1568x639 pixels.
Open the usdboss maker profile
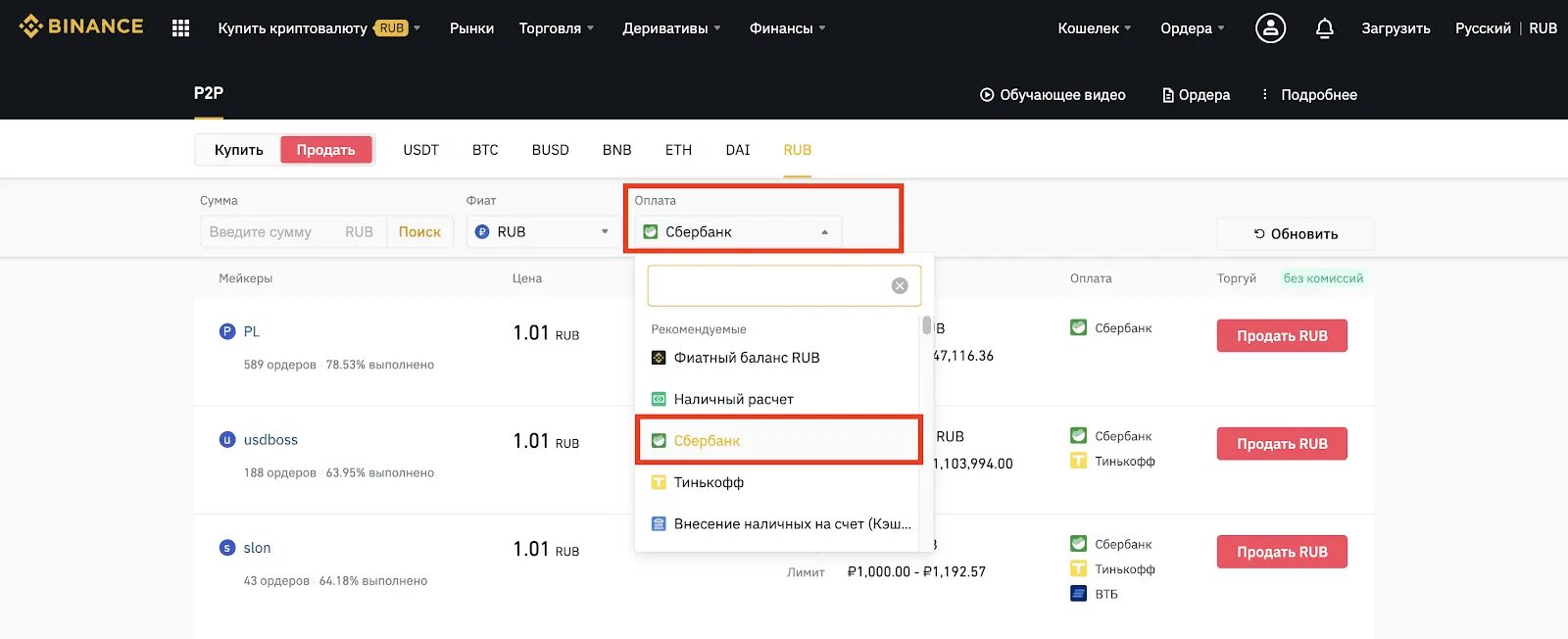tap(270, 439)
